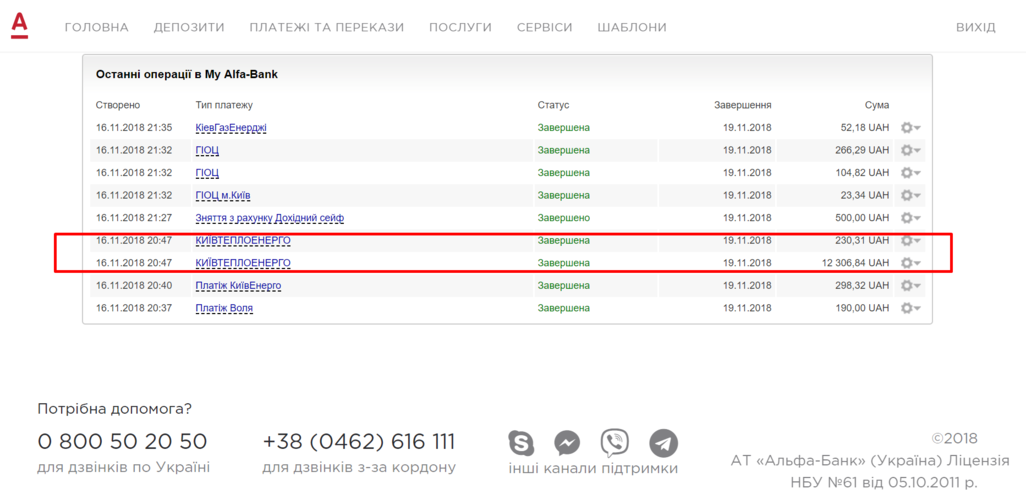Click Сума column header
Screen dimensions: 1026x494
[x=877, y=105]
